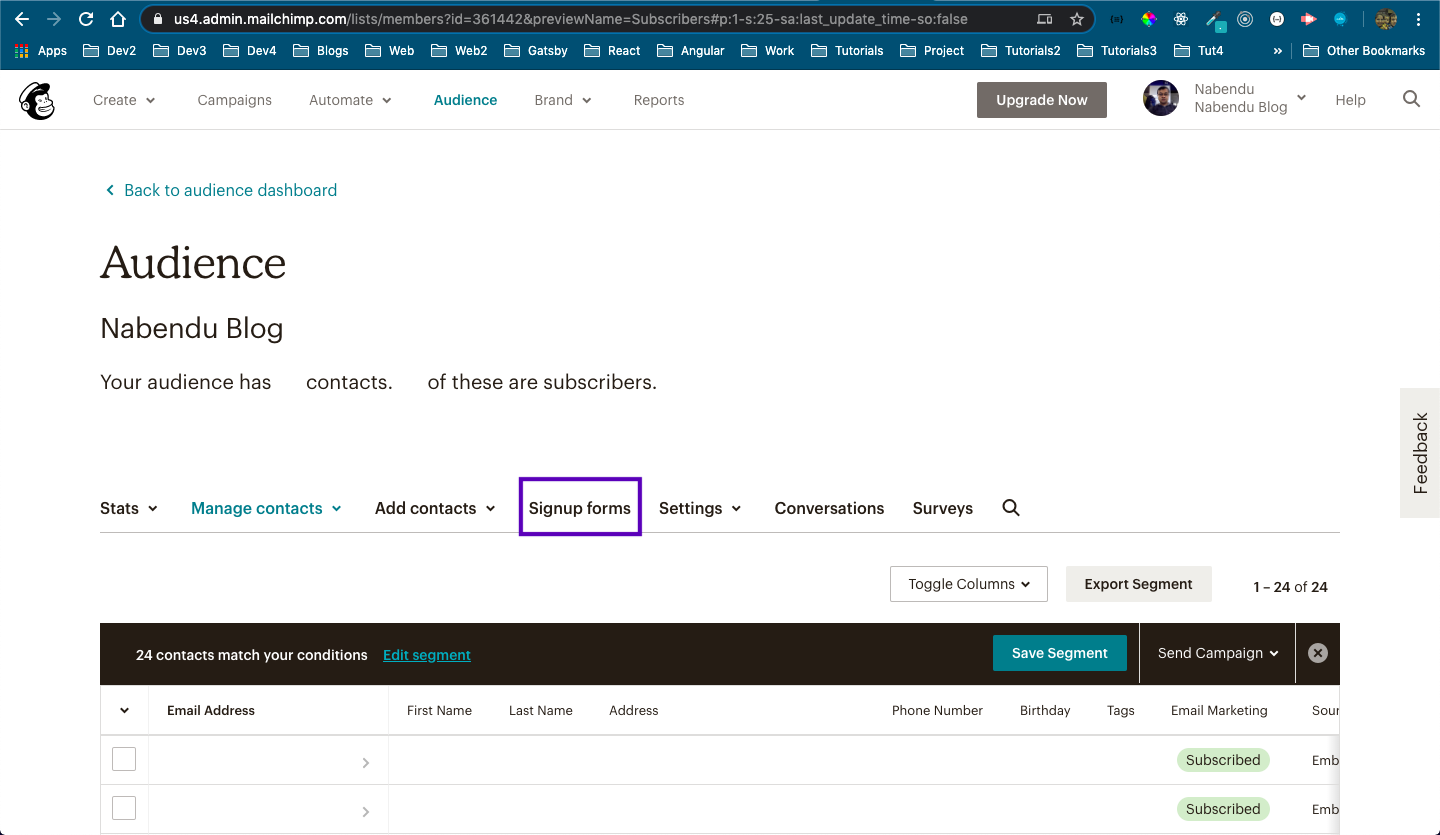Click the Phone Number column header
Image resolution: width=1440 pixels, height=835 pixels.
(937, 710)
